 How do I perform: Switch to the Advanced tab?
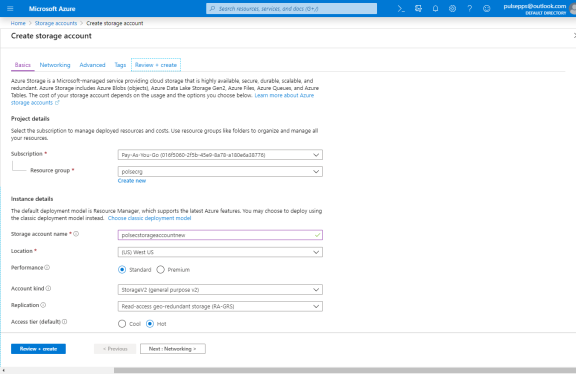point(92,65)
